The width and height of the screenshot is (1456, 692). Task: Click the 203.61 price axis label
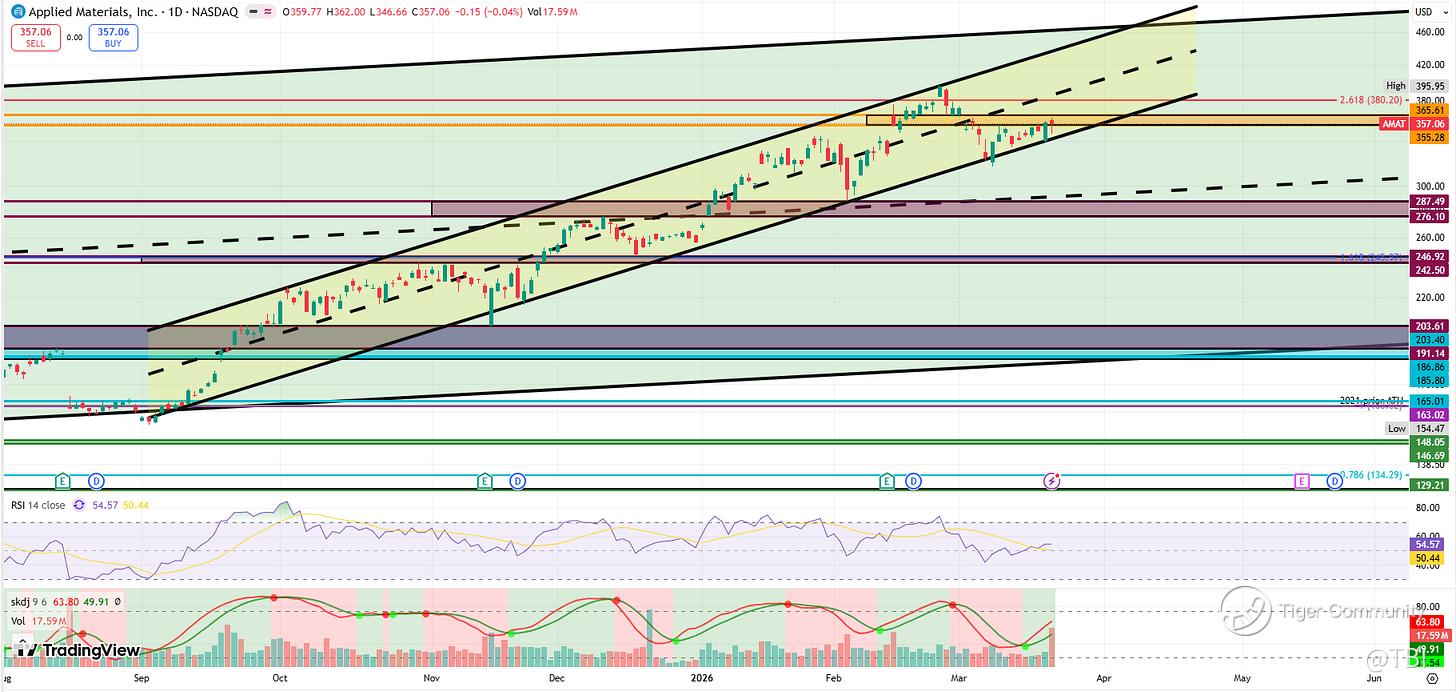point(1430,326)
